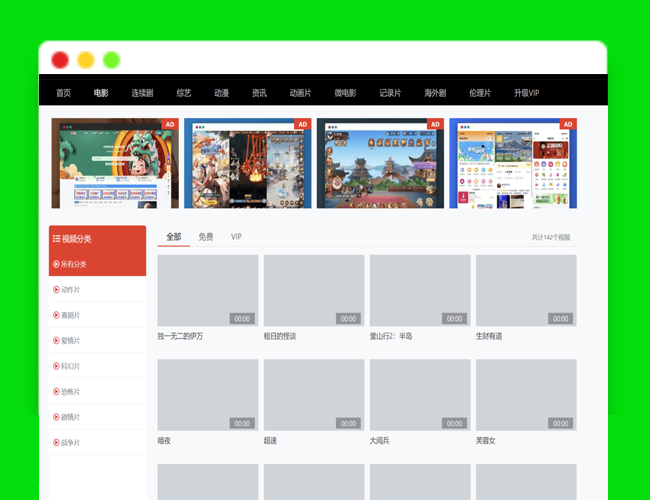This screenshot has height=500, width=650.
Task: Switch to the 全部 tab
Action: point(174,237)
